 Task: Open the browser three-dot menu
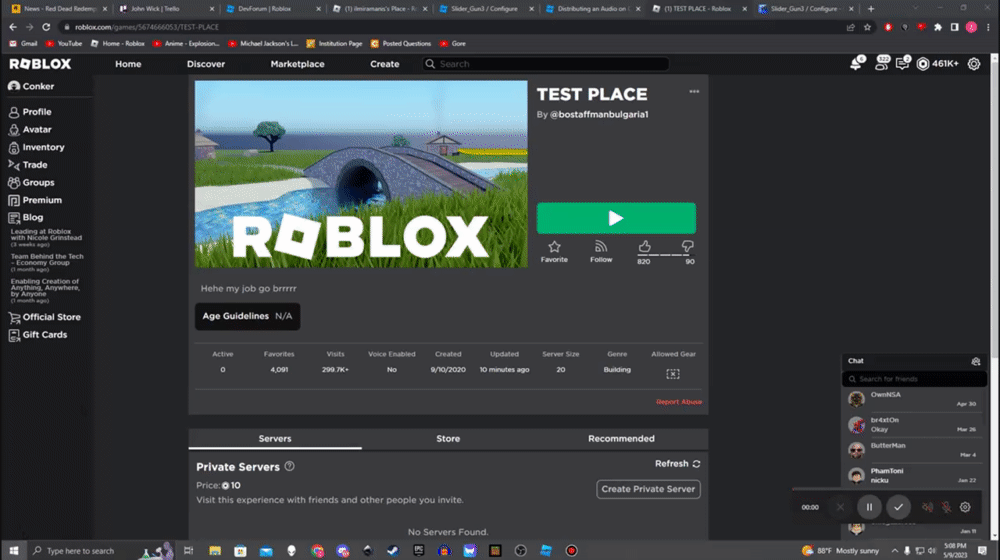[988, 27]
